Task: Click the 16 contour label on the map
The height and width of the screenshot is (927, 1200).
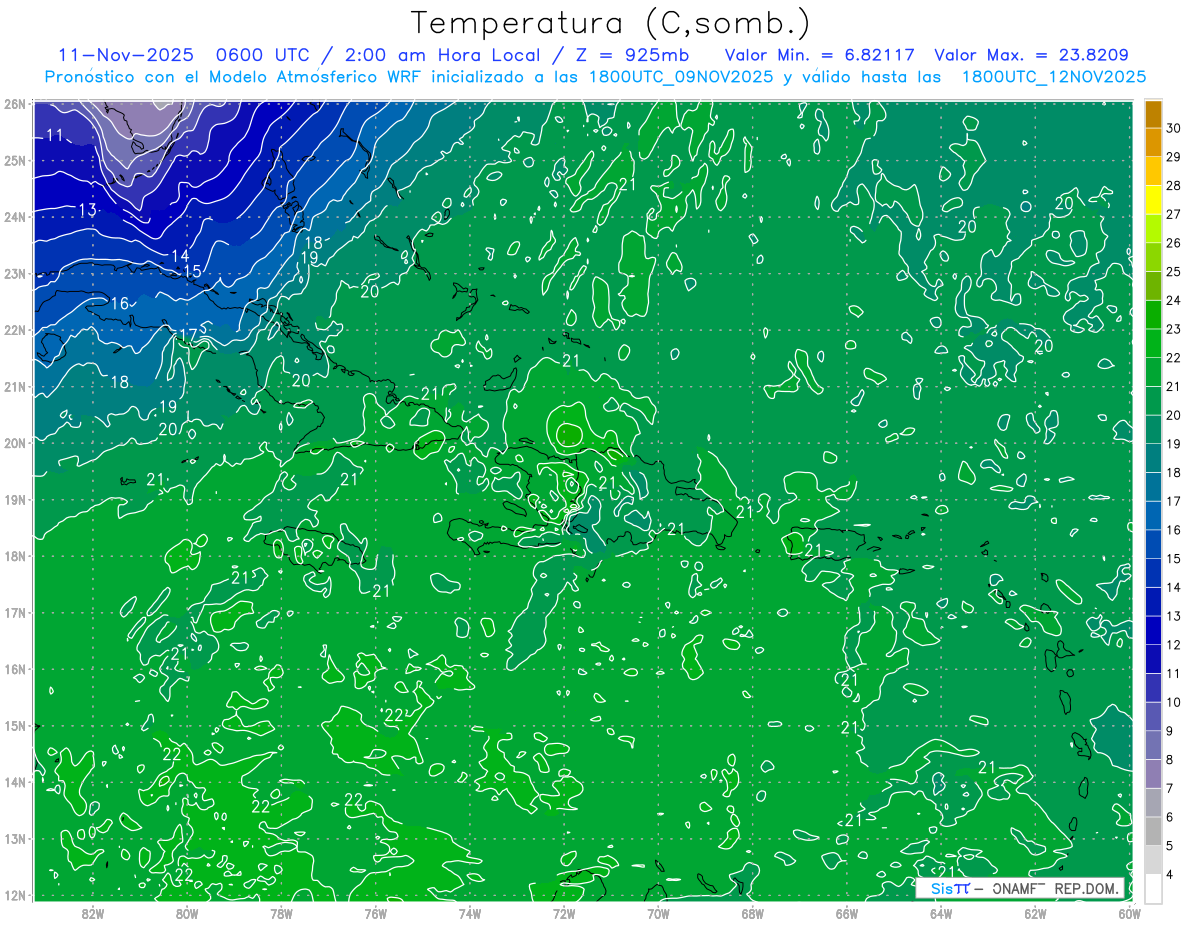Action: [120, 303]
